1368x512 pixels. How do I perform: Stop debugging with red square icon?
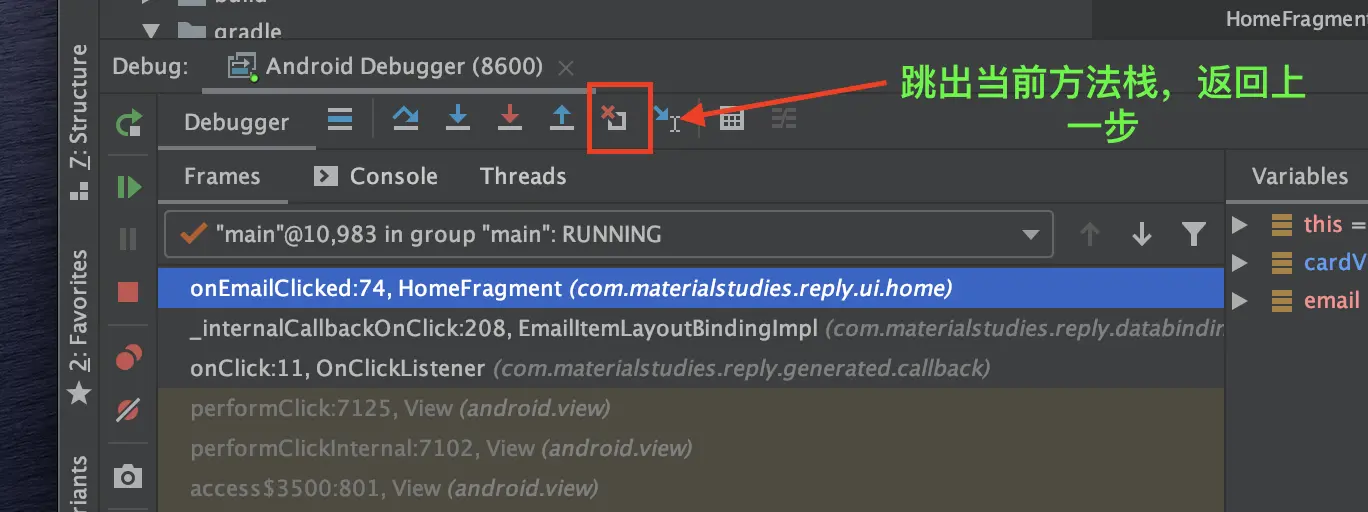click(x=128, y=292)
